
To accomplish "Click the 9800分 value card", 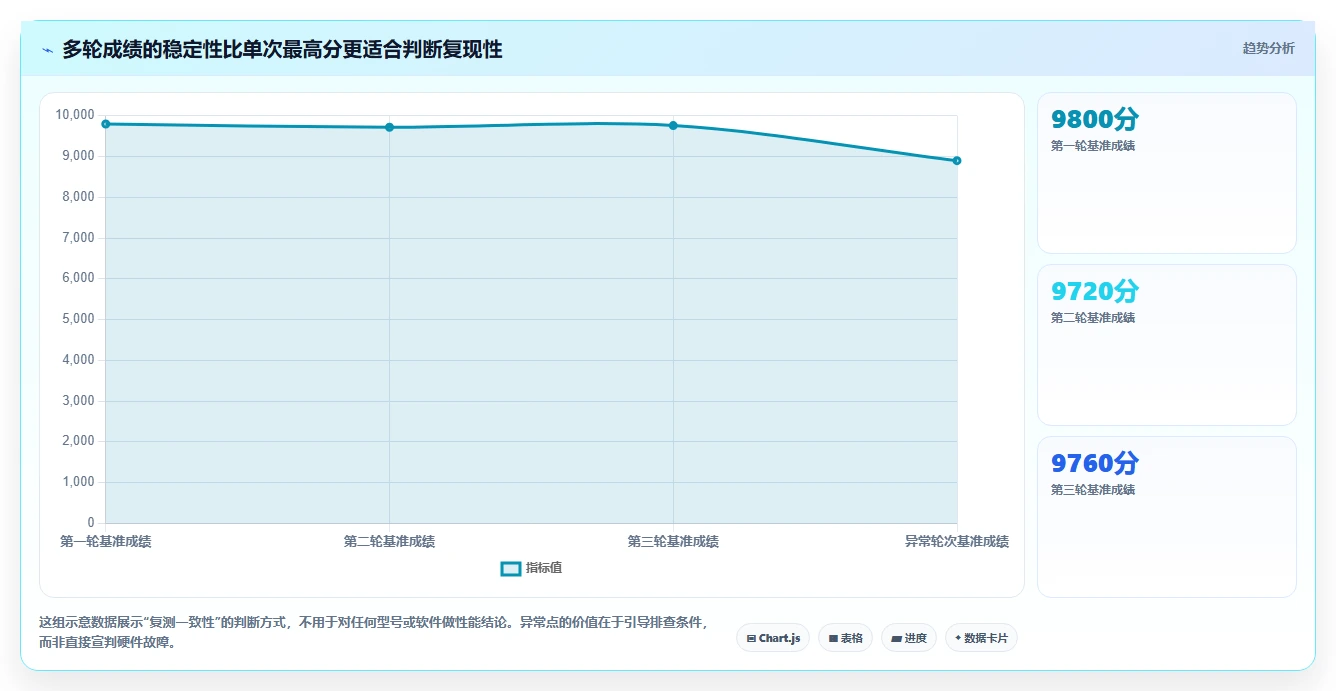I will [1167, 173].
